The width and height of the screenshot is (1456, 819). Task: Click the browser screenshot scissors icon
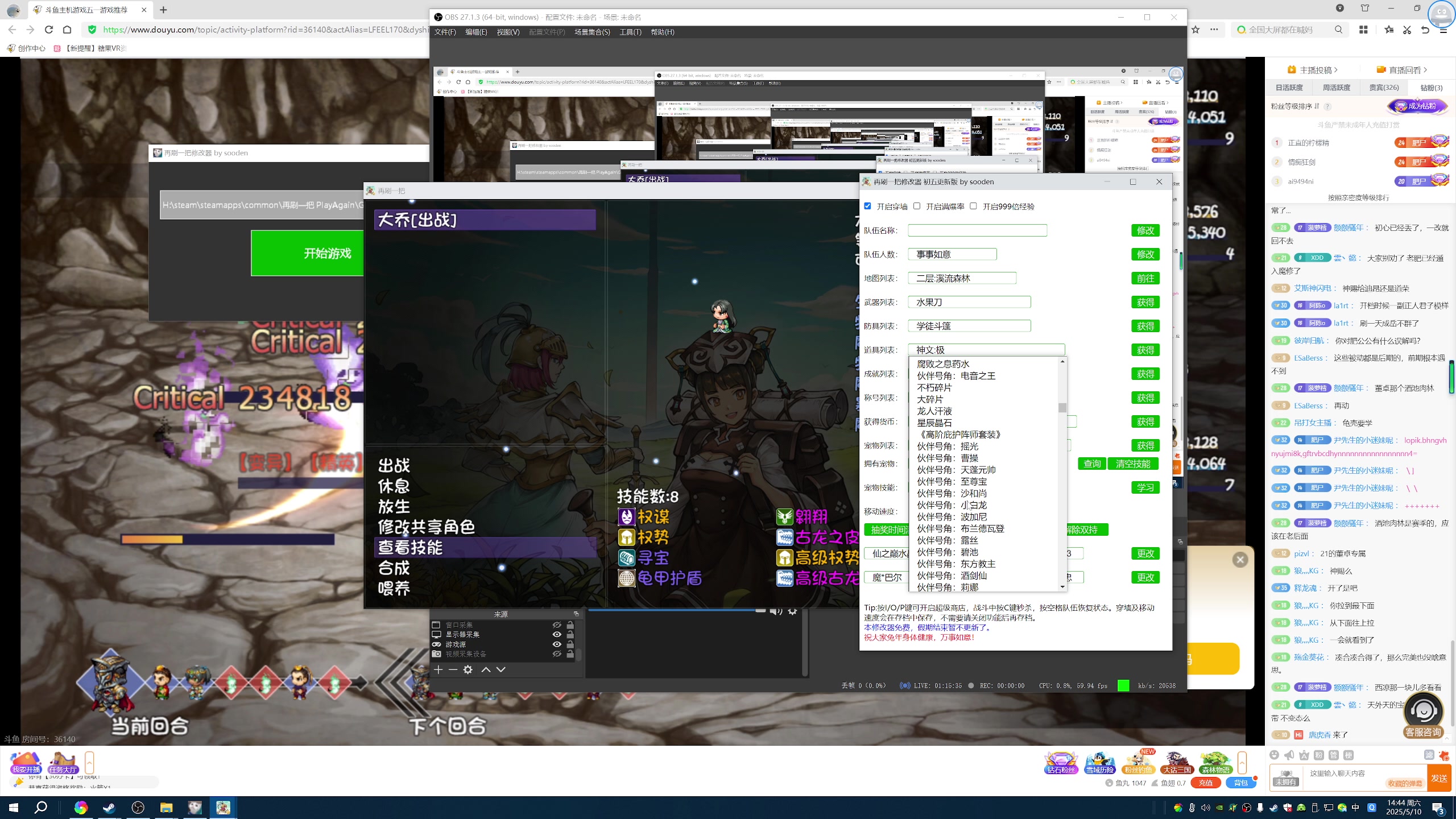[1407, 30]
